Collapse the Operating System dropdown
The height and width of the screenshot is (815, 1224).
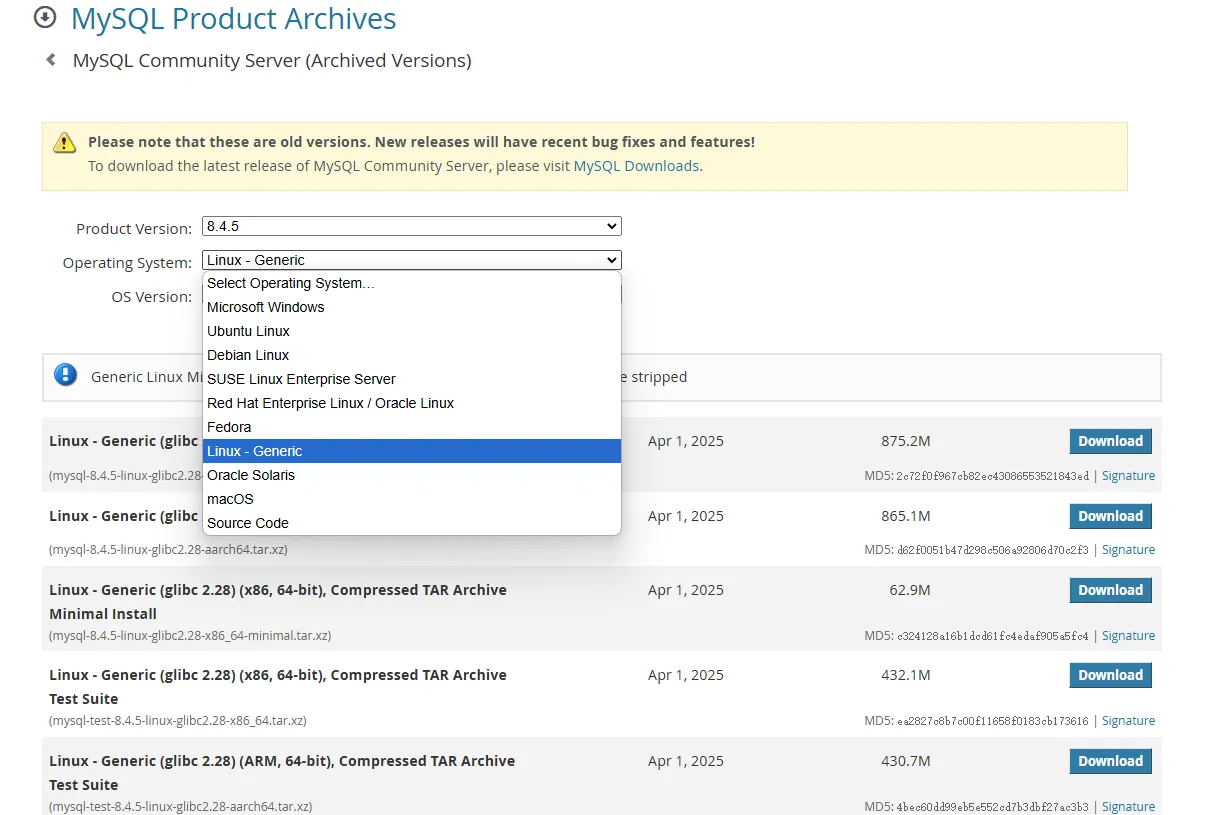[x=411, y=260]
